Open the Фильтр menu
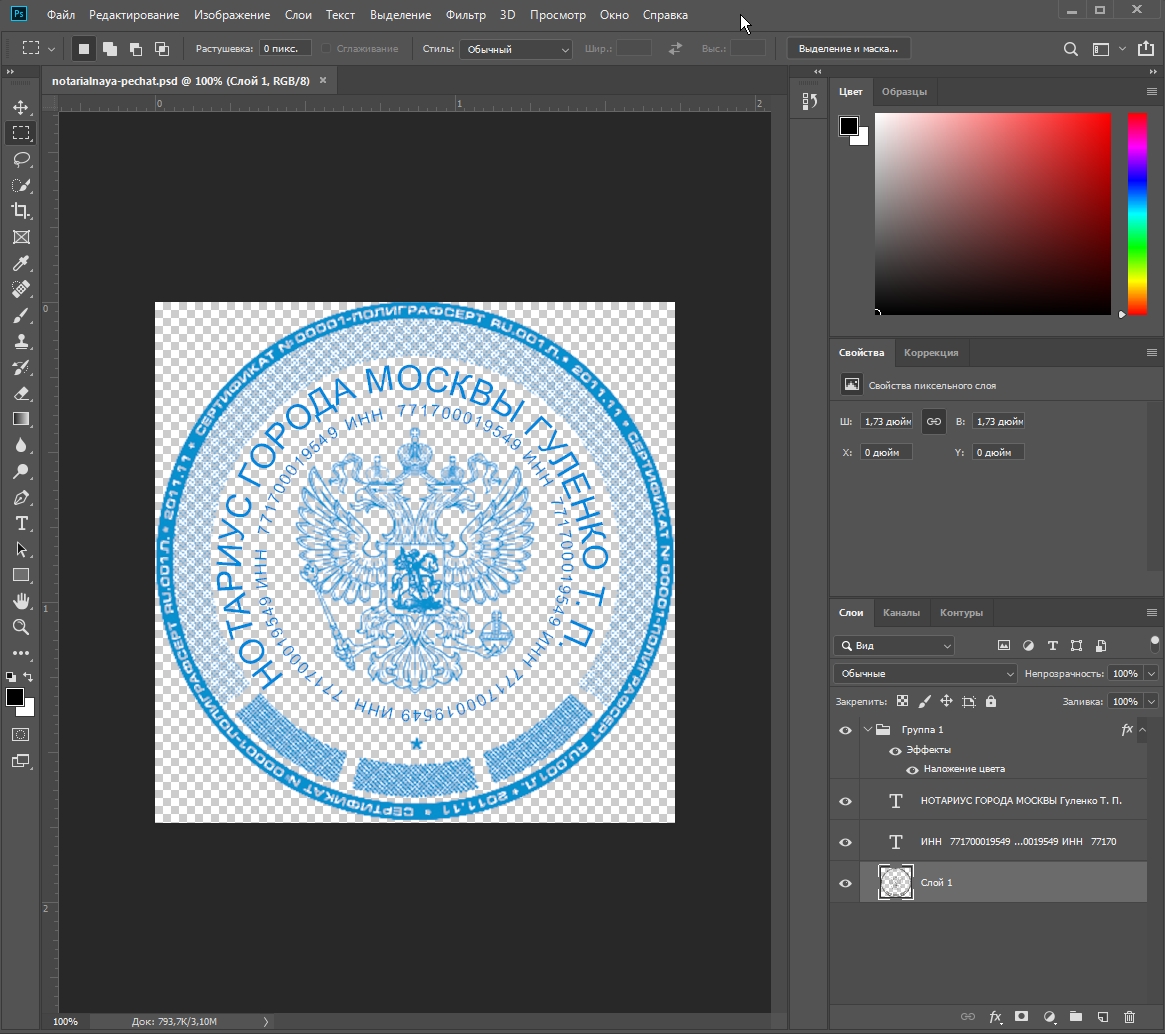This screenshot has width=1165, height=1034. (466, 15)
